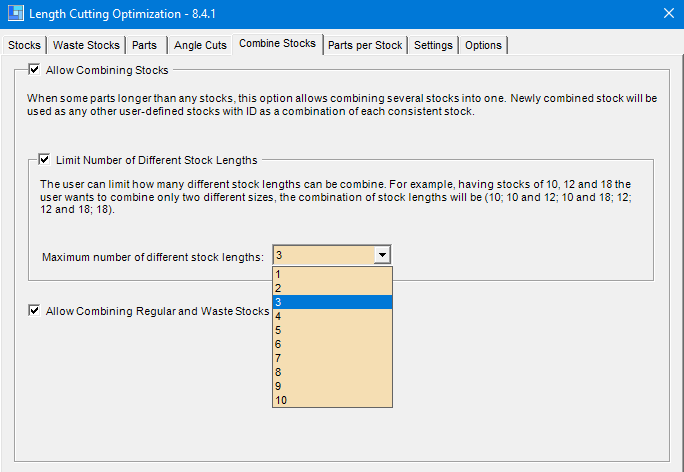Open the Settings tab
Viewport: 684px width, 472px height.
click(433, 45)
